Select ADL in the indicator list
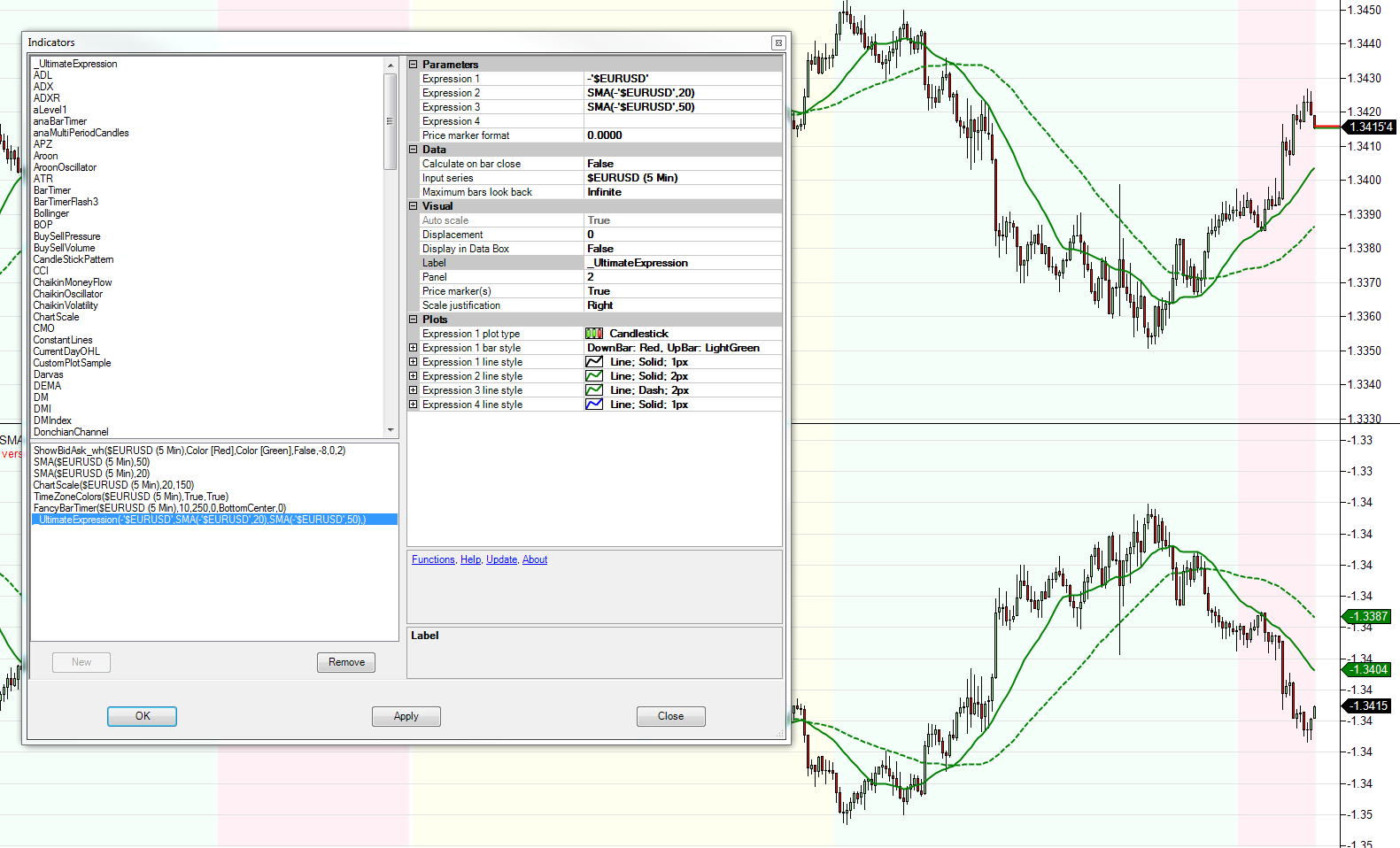The image size is (1400, 848). click(x=43, y=75)
